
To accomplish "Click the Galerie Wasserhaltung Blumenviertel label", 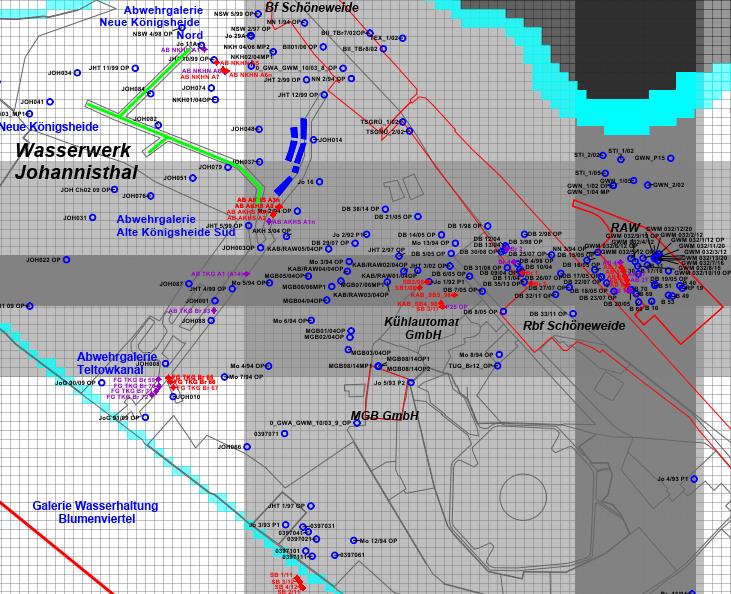I will click(96, 512).
